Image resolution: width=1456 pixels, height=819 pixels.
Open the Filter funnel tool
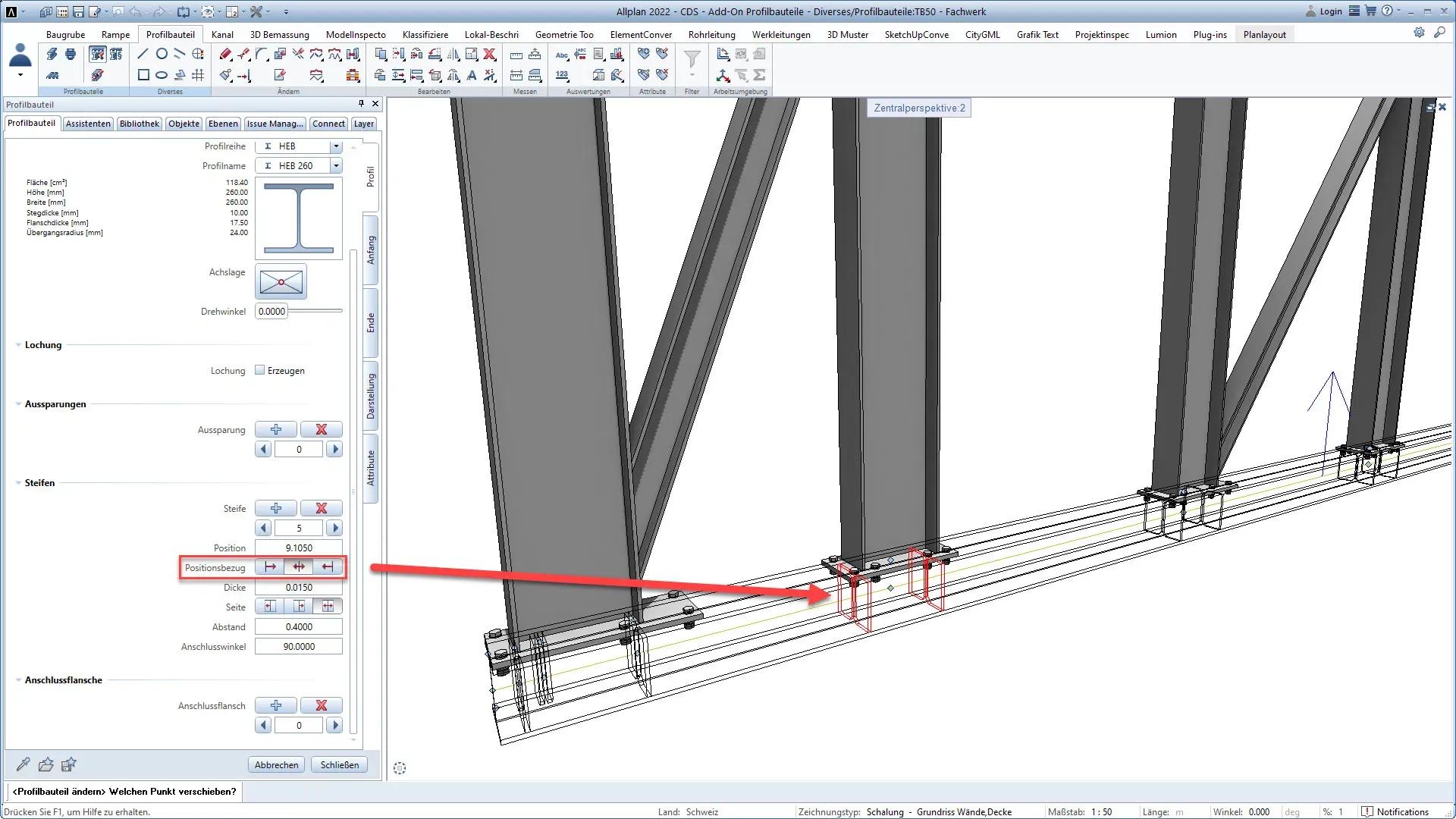coord(692,59)
